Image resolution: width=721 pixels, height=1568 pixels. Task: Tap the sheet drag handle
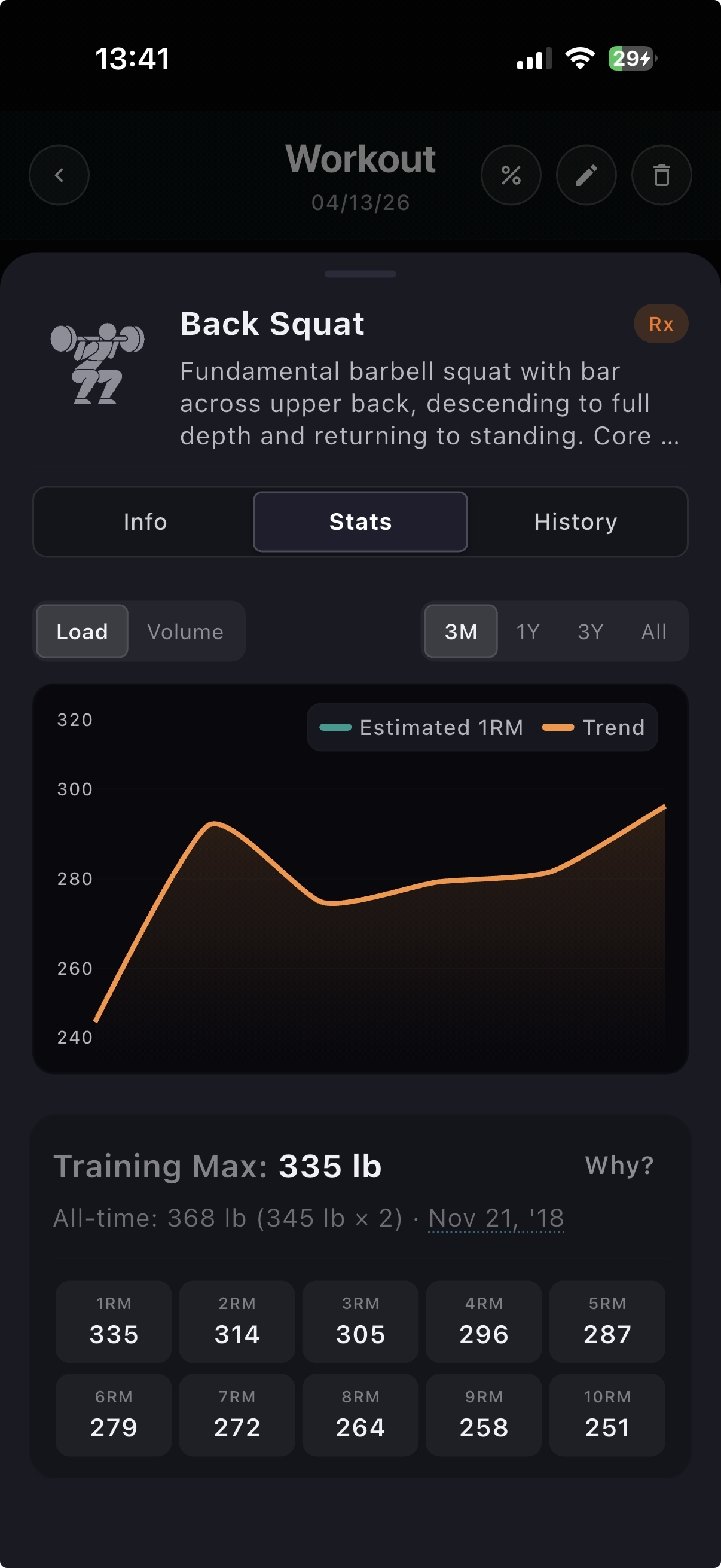click(x=360, y=274)
